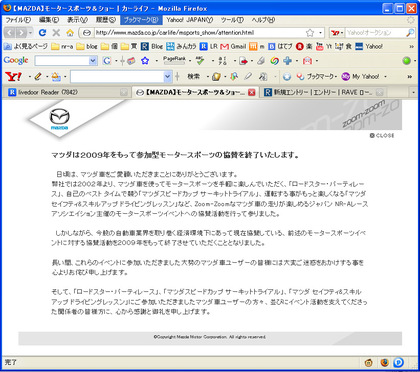Viewport: 420px width, 372px height.
Task: Click the Yahoo! toolbar Y! logo
Action: [x=13, y=77]
